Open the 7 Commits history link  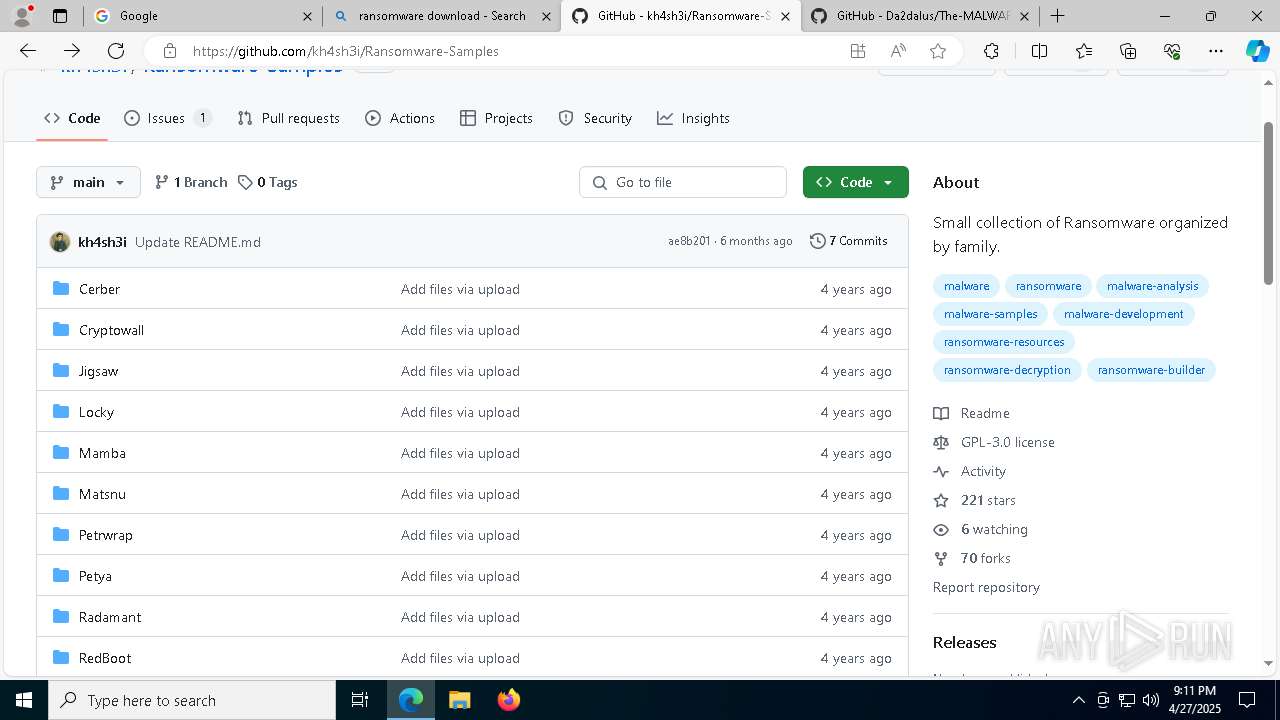849,241
